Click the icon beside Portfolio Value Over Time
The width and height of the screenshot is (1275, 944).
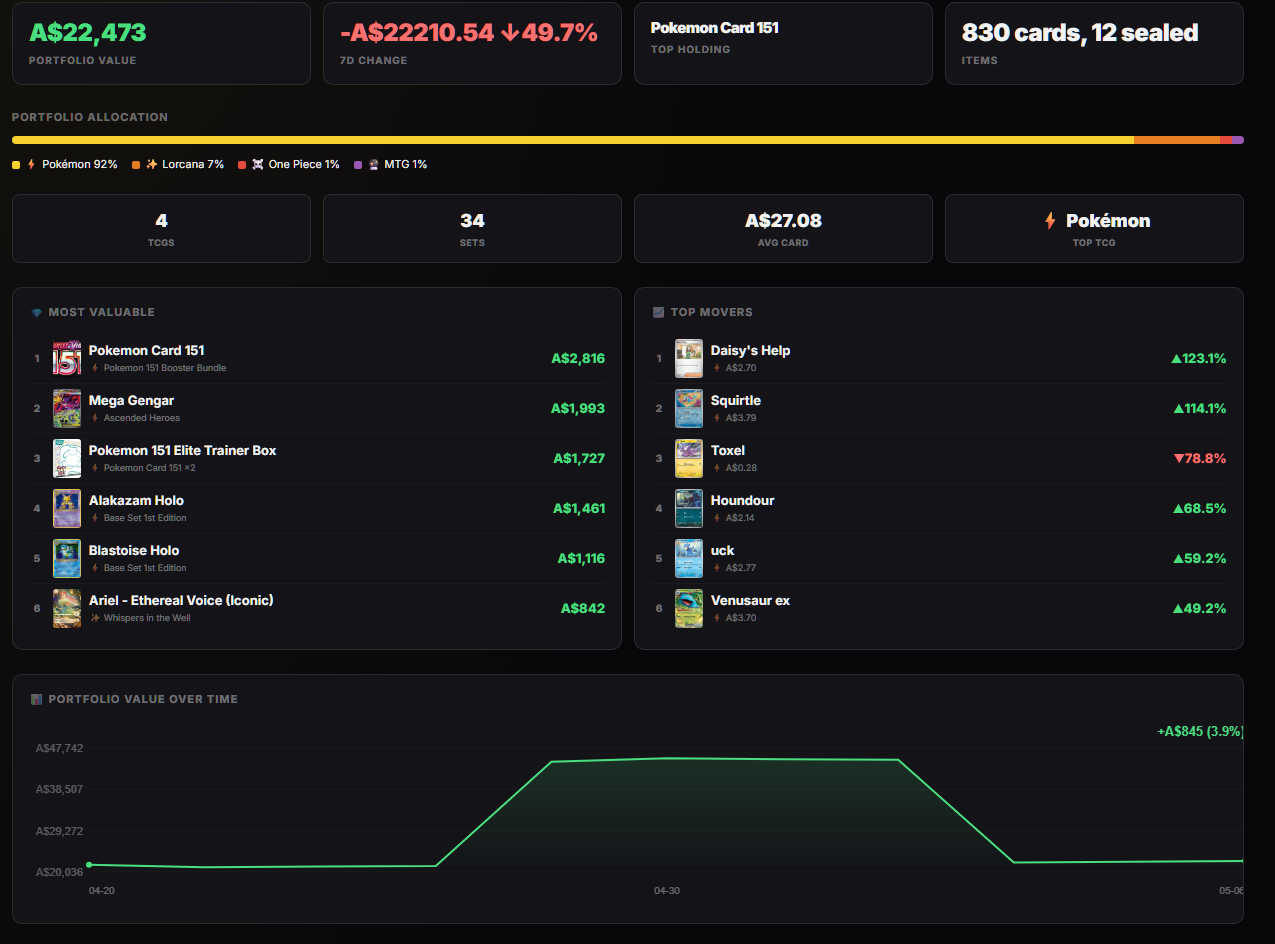(x=37, y=699)
